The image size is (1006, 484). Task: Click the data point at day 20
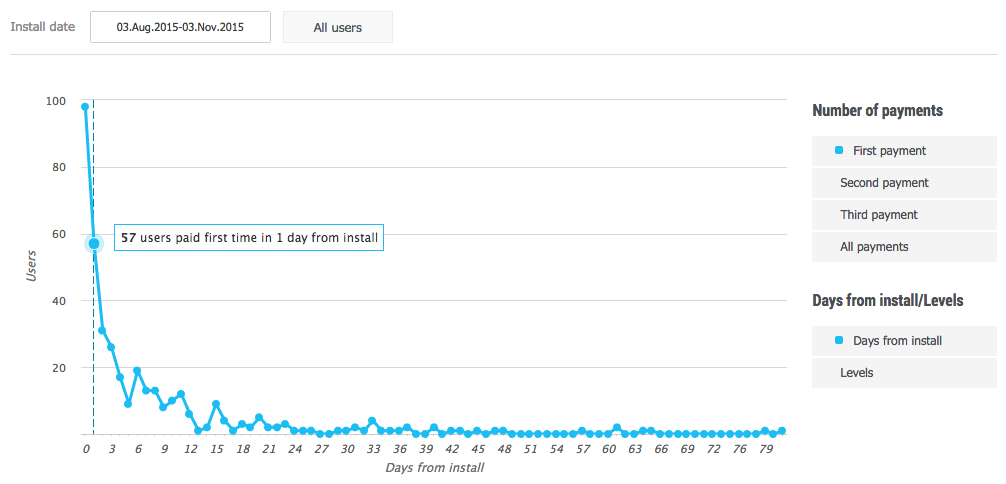coord(259,418)
